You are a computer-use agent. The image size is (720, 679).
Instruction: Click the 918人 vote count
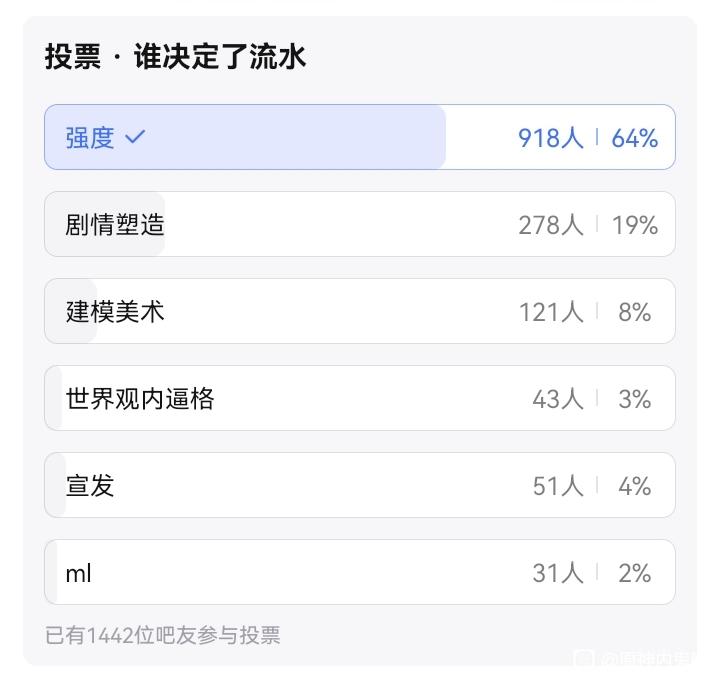pos(550,138)
